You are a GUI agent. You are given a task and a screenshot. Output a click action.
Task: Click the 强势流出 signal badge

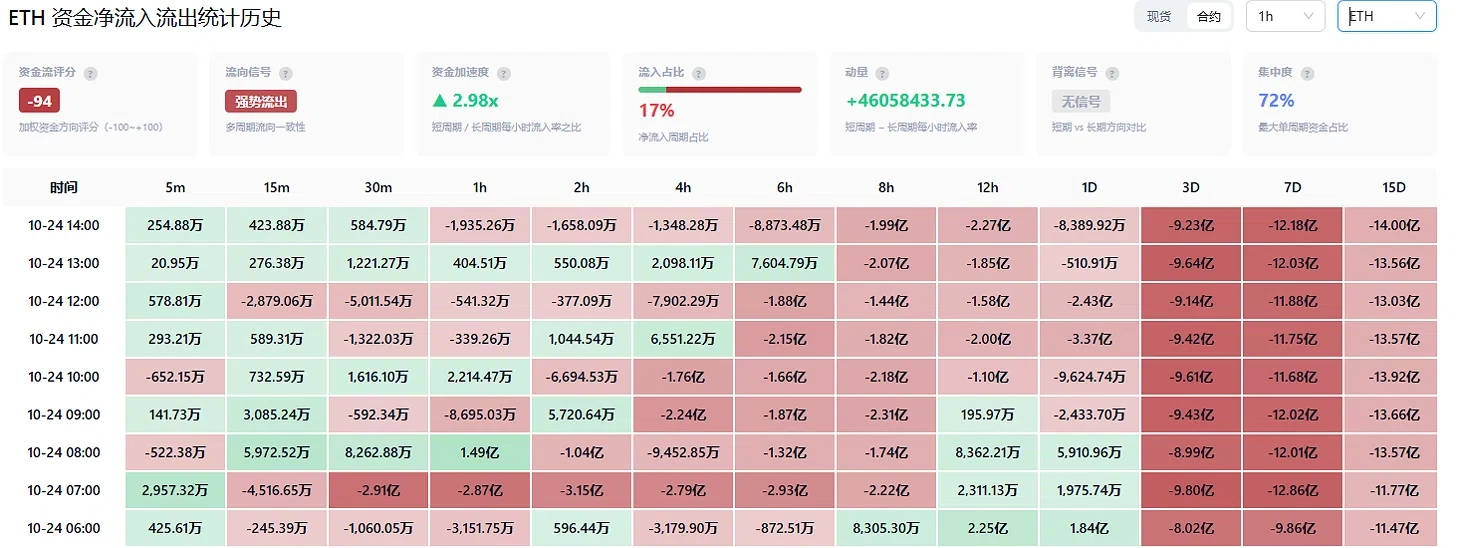(261, 101)
